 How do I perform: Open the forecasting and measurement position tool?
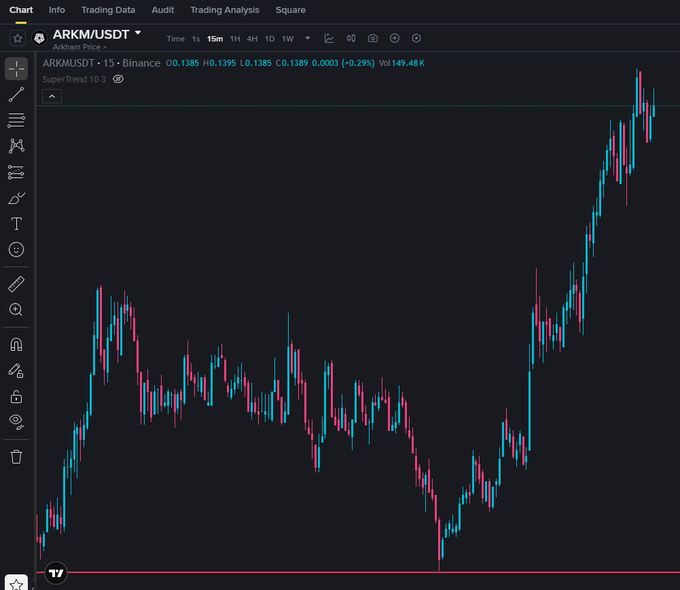click(16, 172)
